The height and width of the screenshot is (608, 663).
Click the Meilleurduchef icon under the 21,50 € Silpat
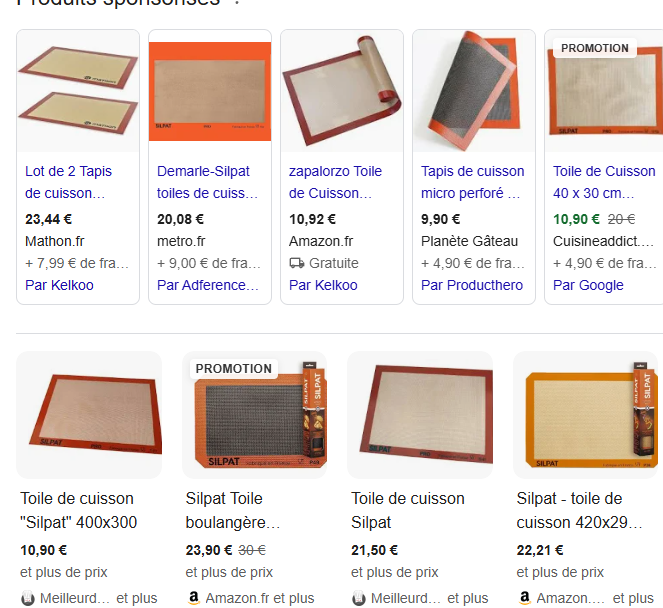359,598
